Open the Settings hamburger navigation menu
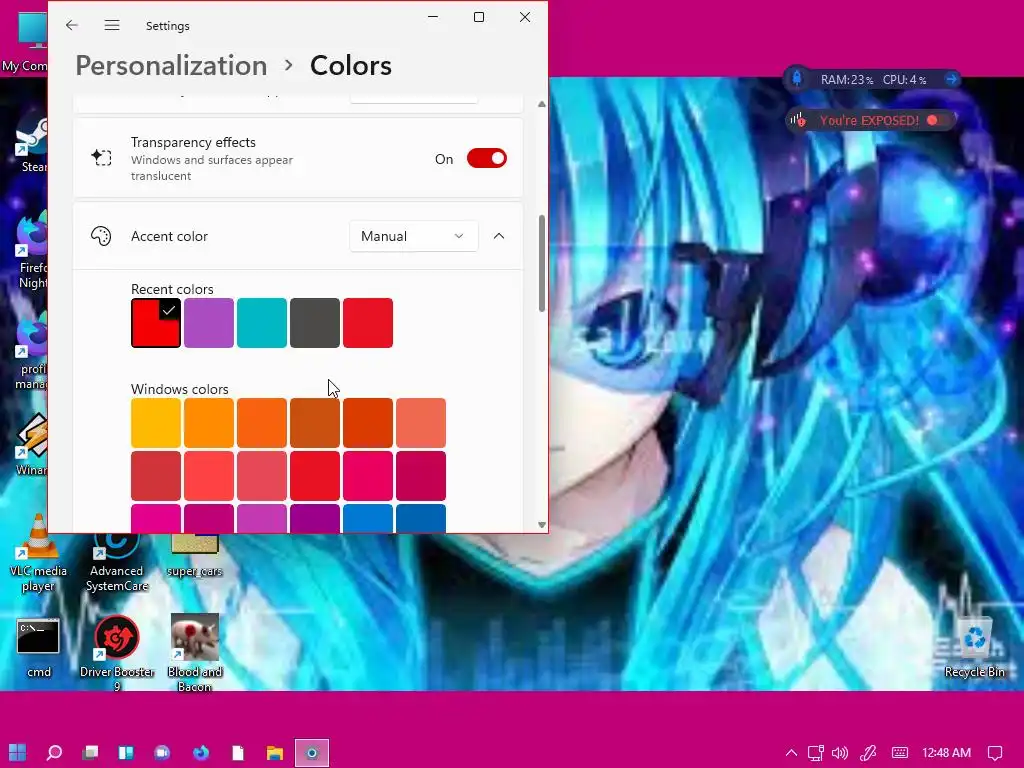 tap(112, 25)
